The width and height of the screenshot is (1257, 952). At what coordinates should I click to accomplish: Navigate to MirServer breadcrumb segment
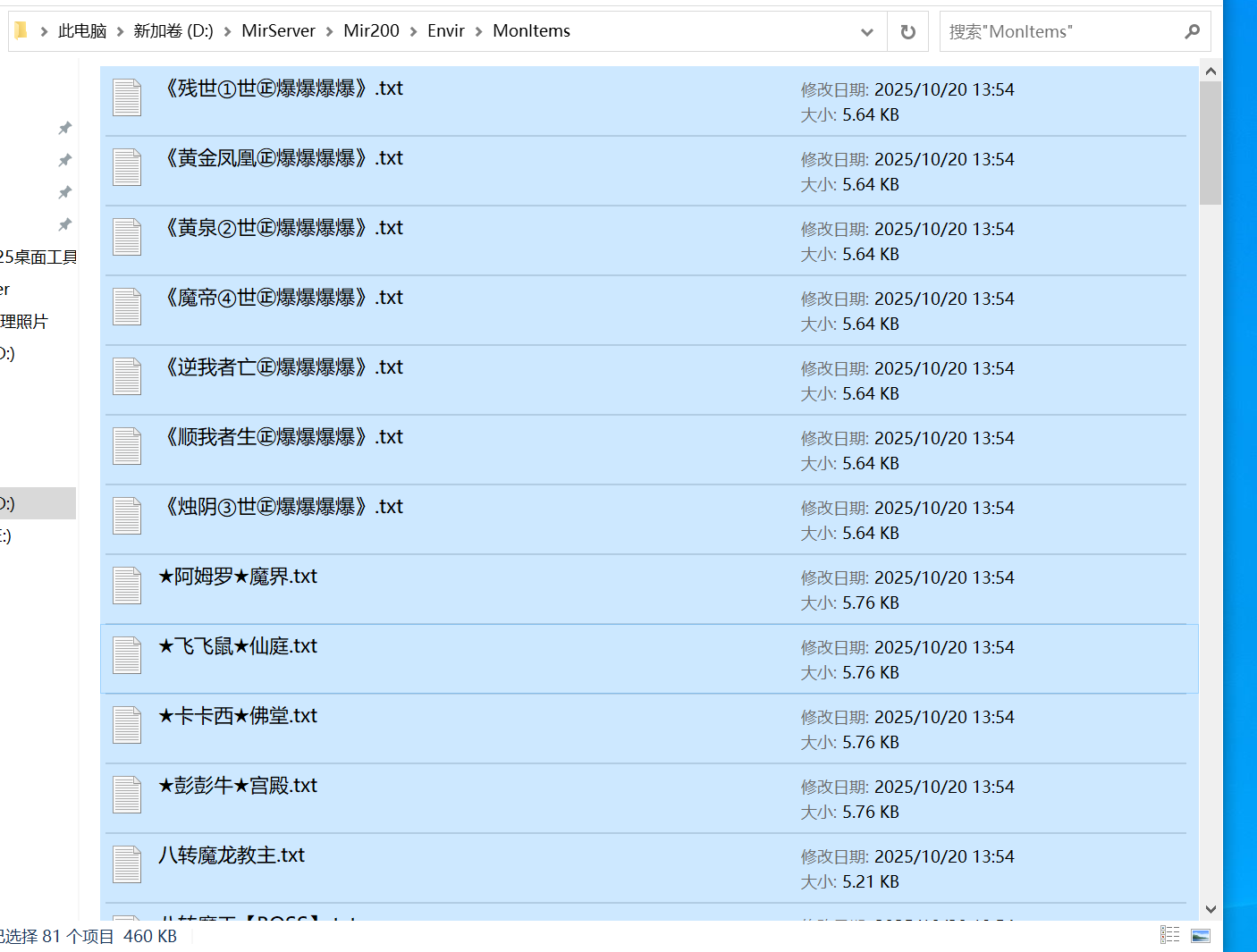[278, 31]
